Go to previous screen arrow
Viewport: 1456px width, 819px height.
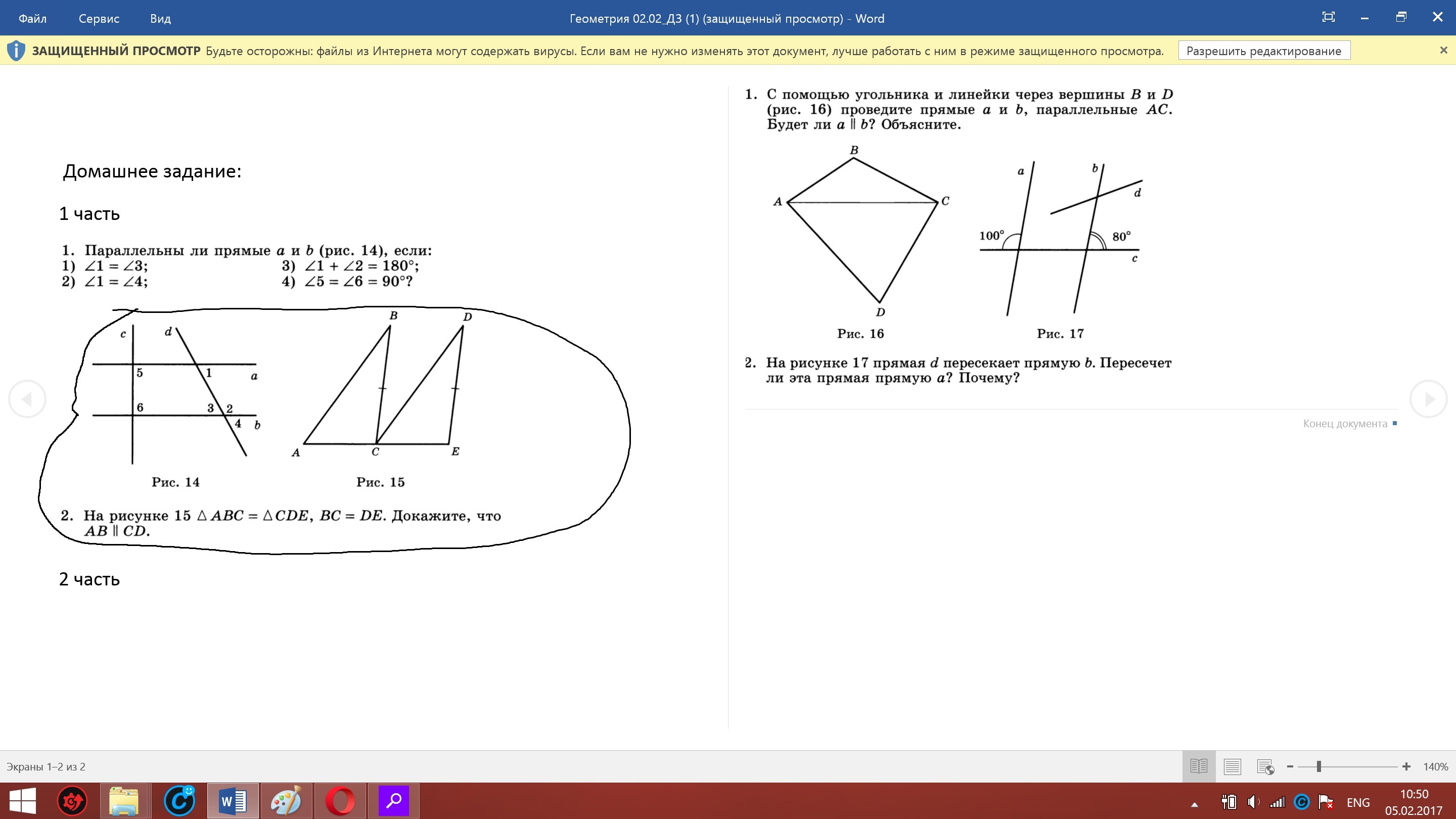(27, 399)
